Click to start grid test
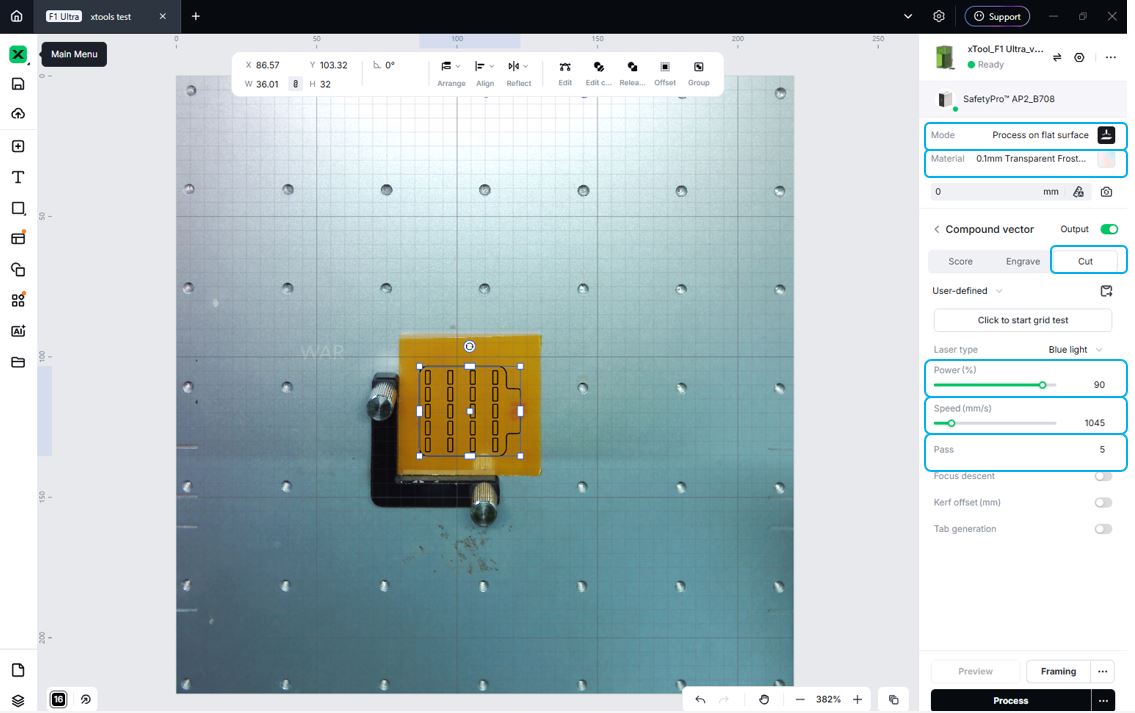This screenshot has width=1135, height=713. coord(1023,320)
